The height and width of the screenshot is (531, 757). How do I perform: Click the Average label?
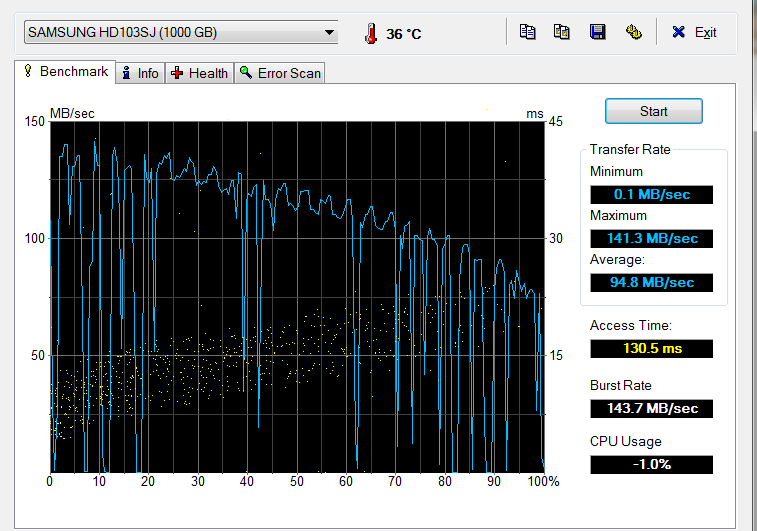617,260
